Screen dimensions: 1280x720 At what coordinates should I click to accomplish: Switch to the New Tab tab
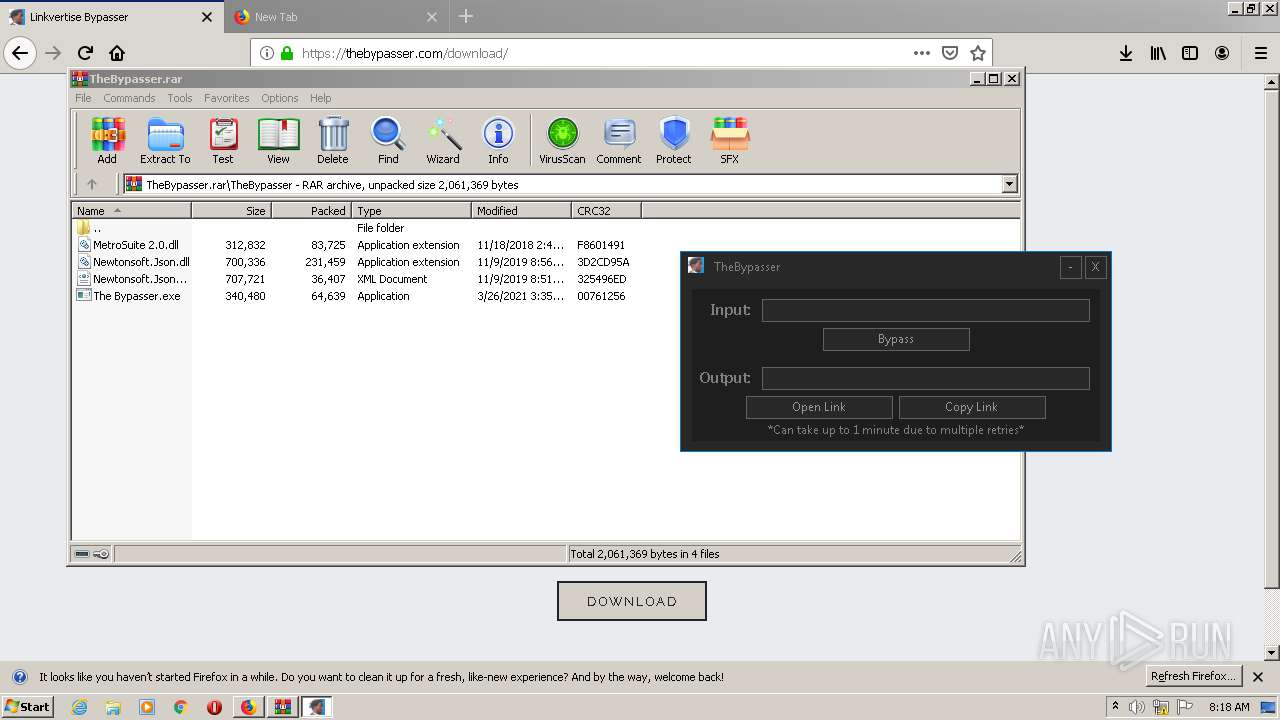pyautogui.click(x=334, y=17)
